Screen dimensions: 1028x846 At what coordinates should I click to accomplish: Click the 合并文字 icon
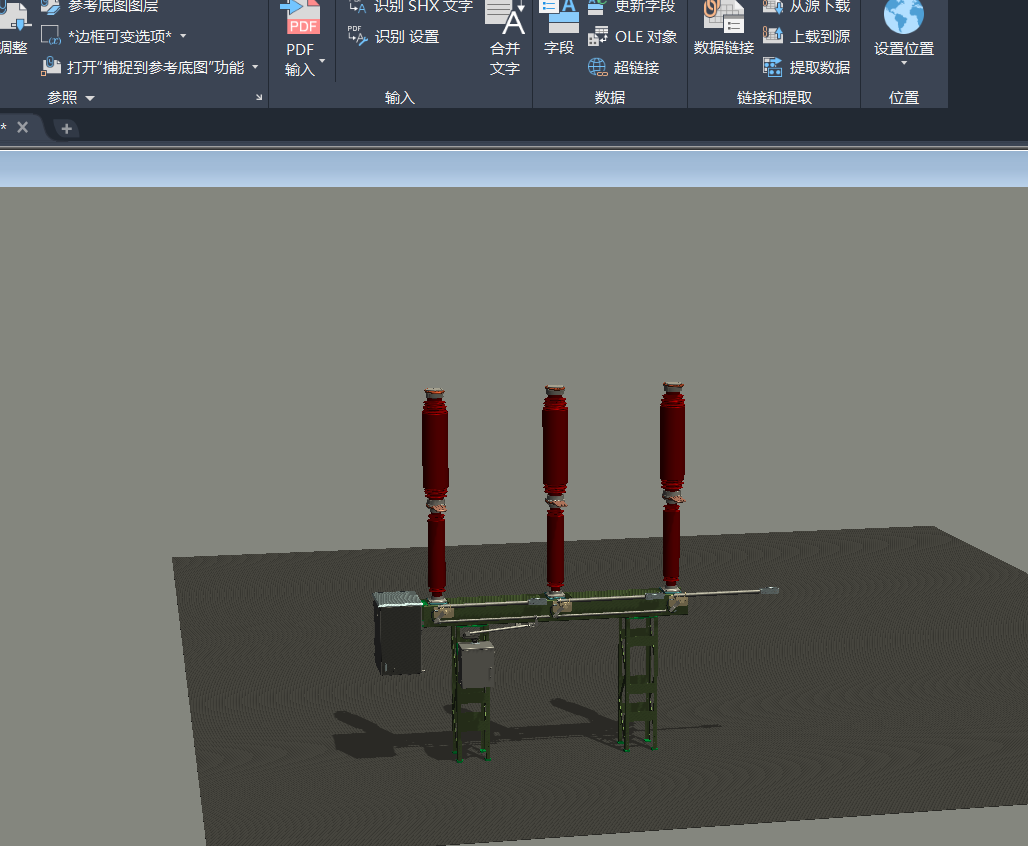tap(505, 18)
